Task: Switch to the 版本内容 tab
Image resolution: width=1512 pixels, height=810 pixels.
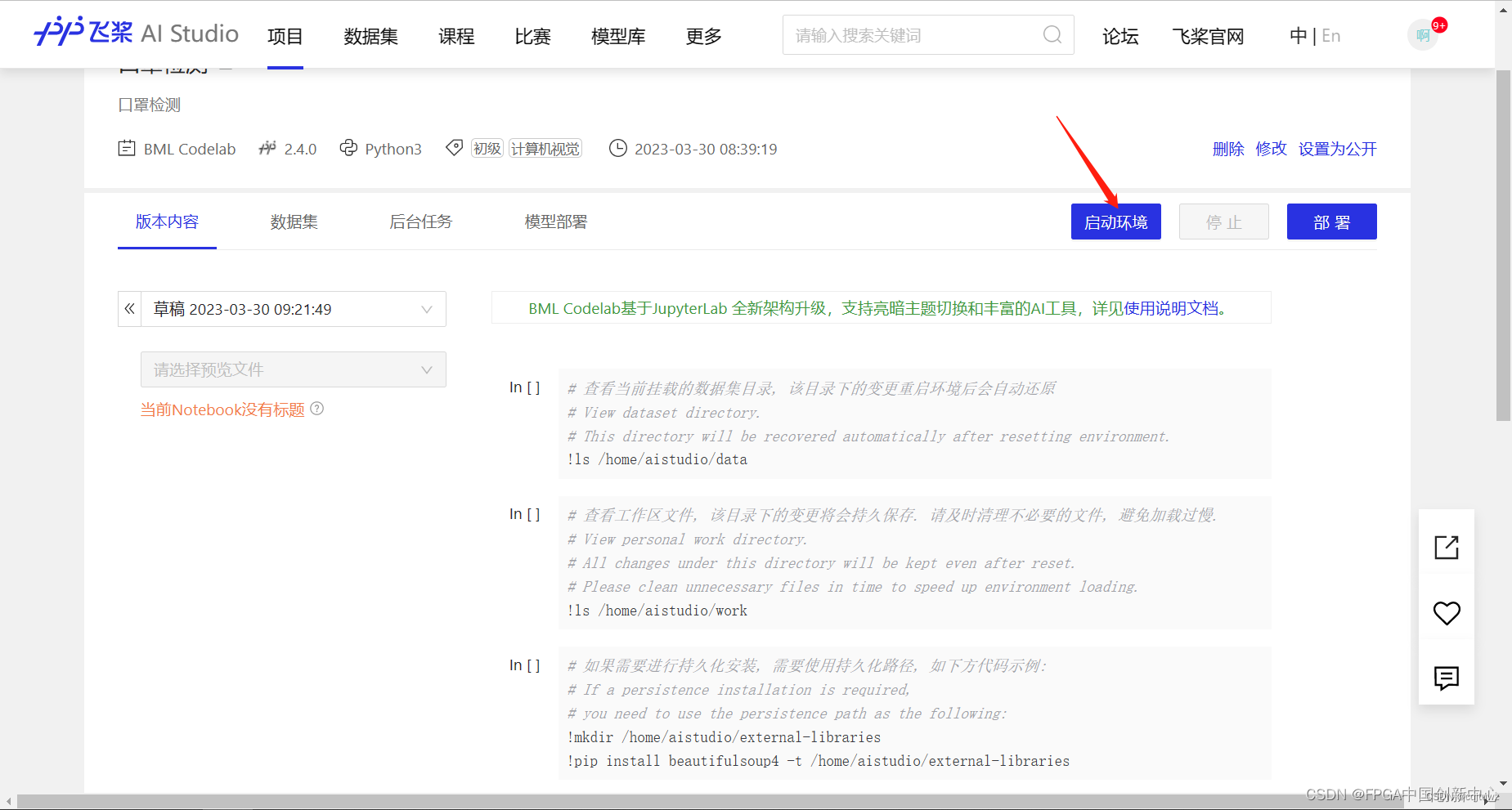Action: [167, 222]
